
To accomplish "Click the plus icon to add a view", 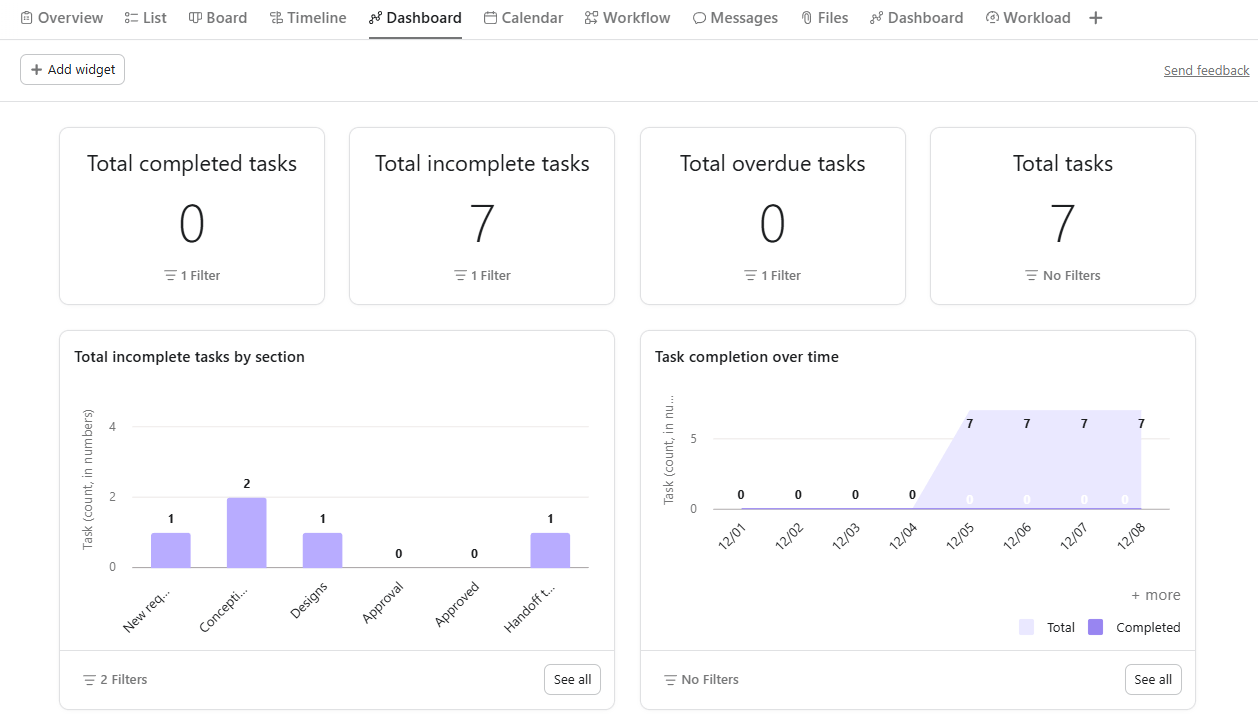I will [1095, 17].
